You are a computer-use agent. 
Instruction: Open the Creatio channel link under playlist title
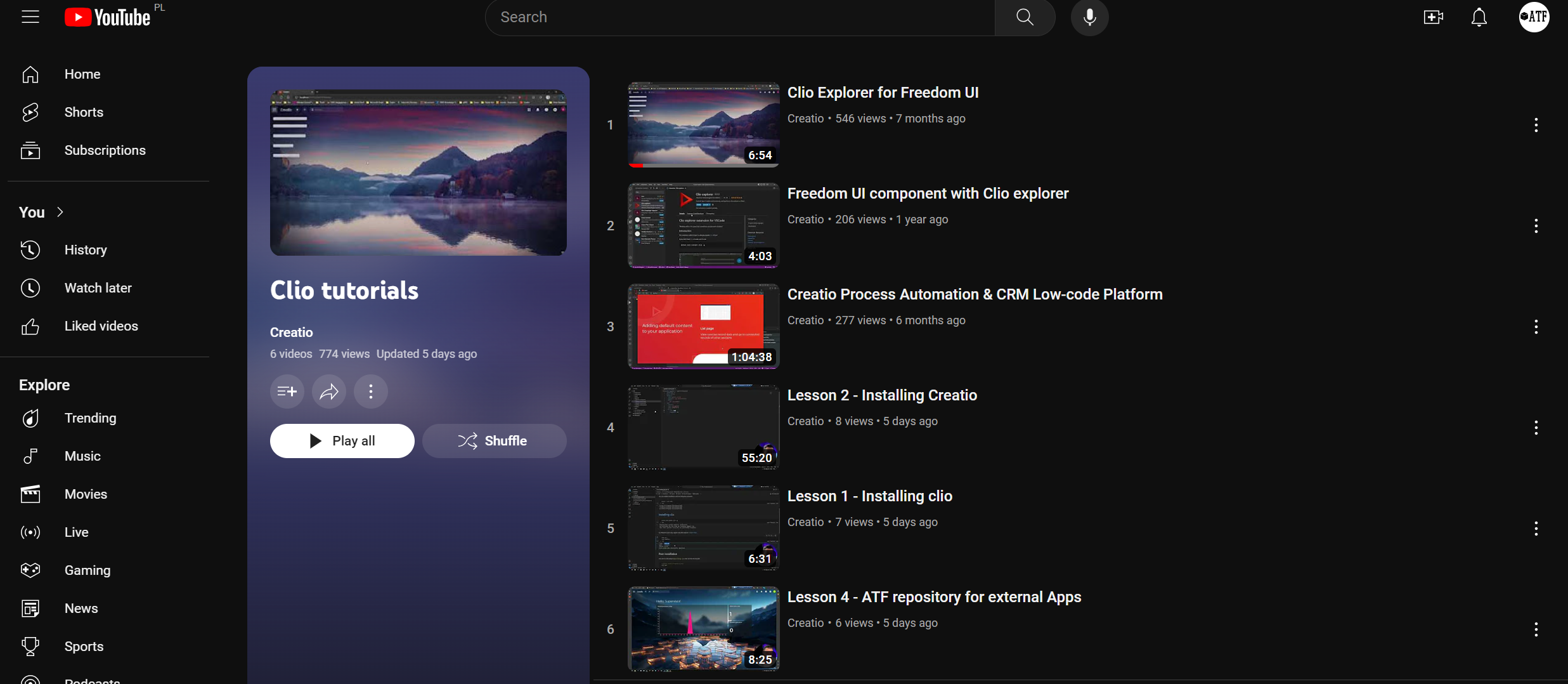[292, 332]
